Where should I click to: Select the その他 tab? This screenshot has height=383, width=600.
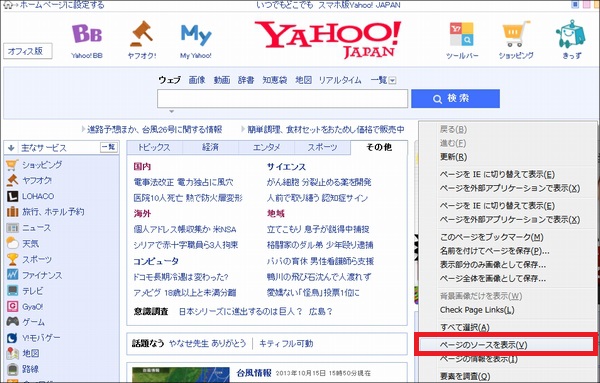tap(379, 147)
